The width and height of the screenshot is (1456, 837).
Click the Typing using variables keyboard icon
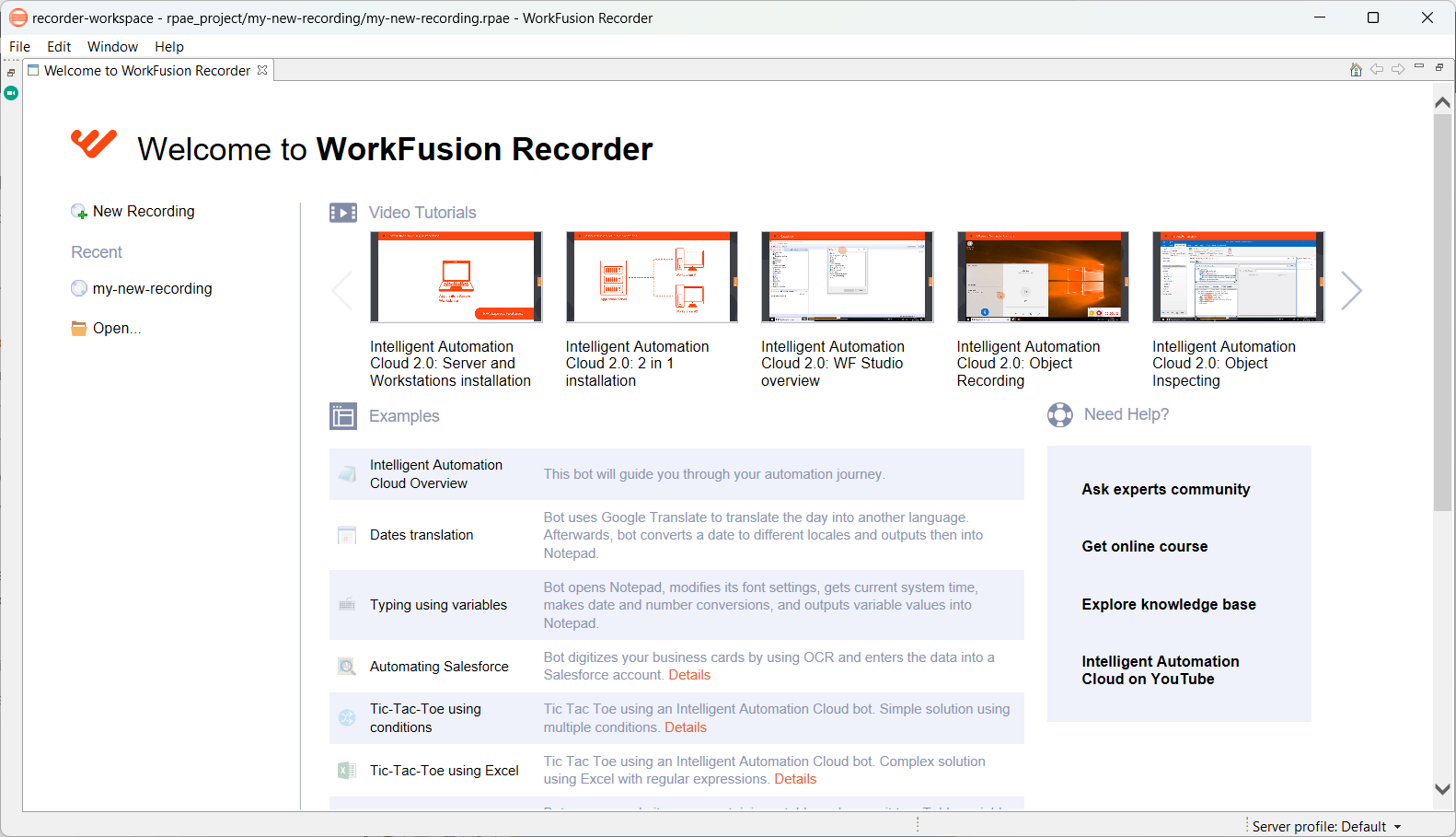(x=347, y=605)
